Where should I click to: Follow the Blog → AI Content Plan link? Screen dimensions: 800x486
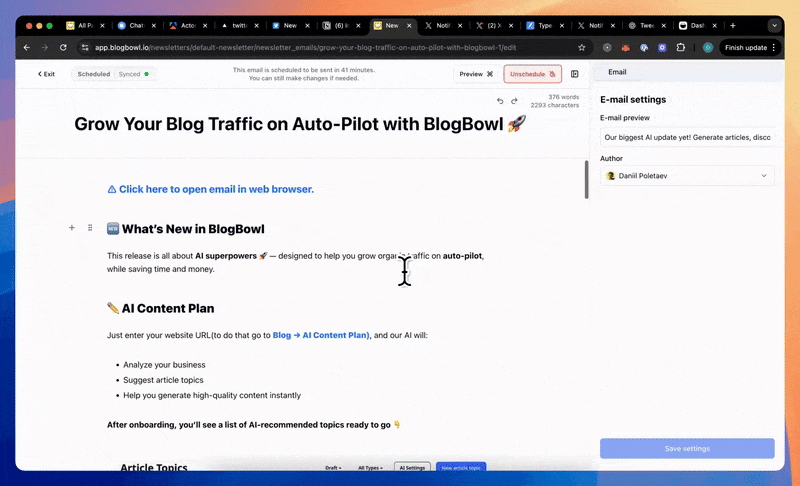(321, 335)
